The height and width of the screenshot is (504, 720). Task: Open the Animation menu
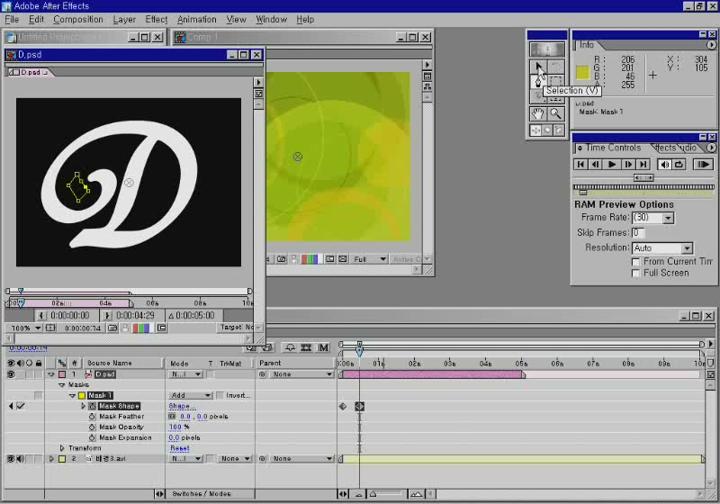pyautogui.click(x=197, y=19)
